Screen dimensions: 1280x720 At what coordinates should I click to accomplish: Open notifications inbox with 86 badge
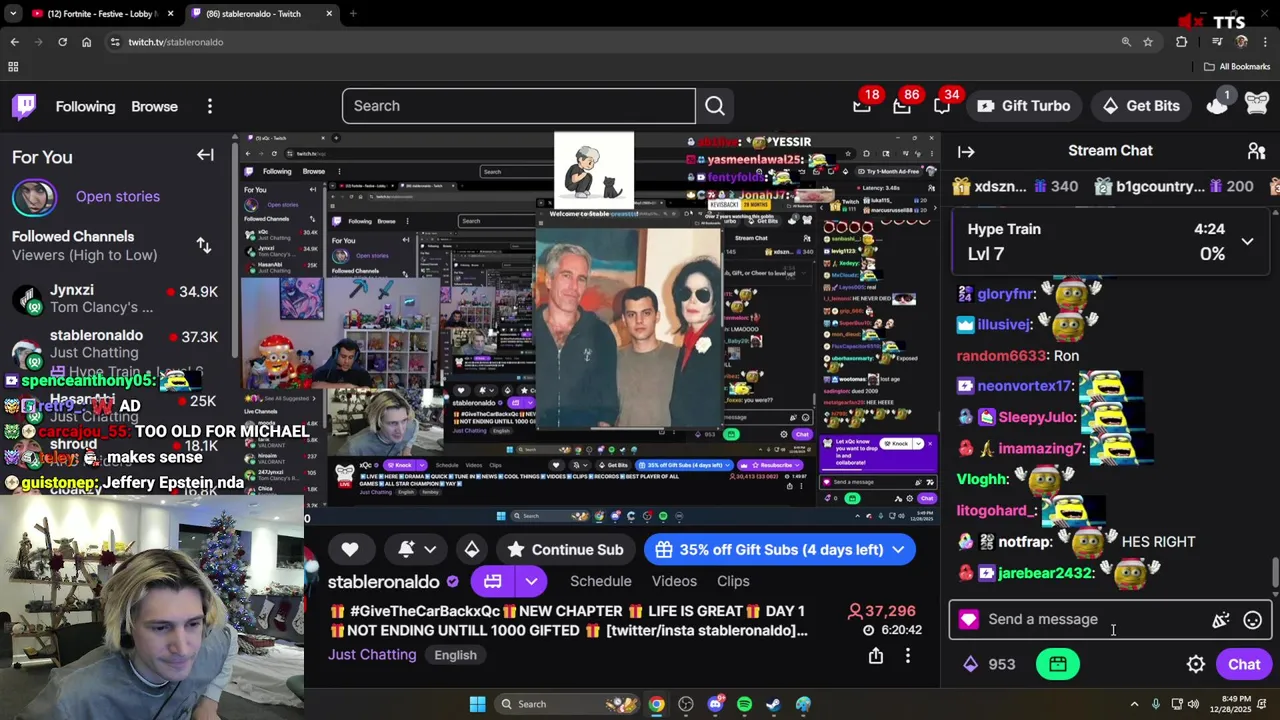[902, 106]
